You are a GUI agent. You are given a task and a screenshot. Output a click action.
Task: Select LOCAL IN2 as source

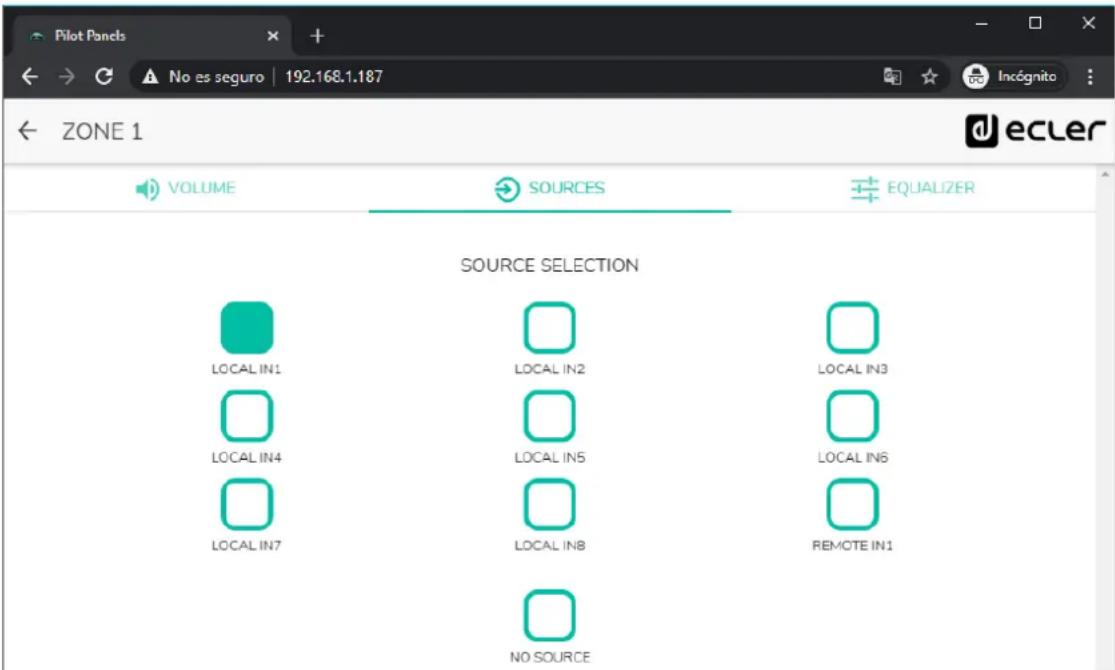coord(550,328)
